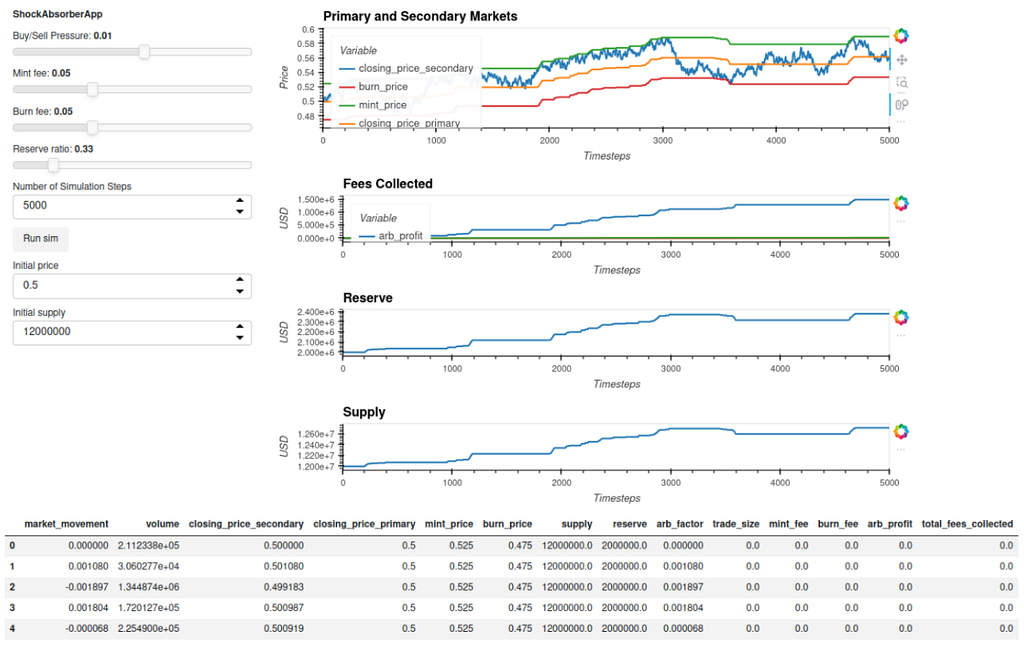This screenshot has width=1024, height=645.
Task: Open the Primary Markets toolbar overflow dots
Action: (901, 121)
